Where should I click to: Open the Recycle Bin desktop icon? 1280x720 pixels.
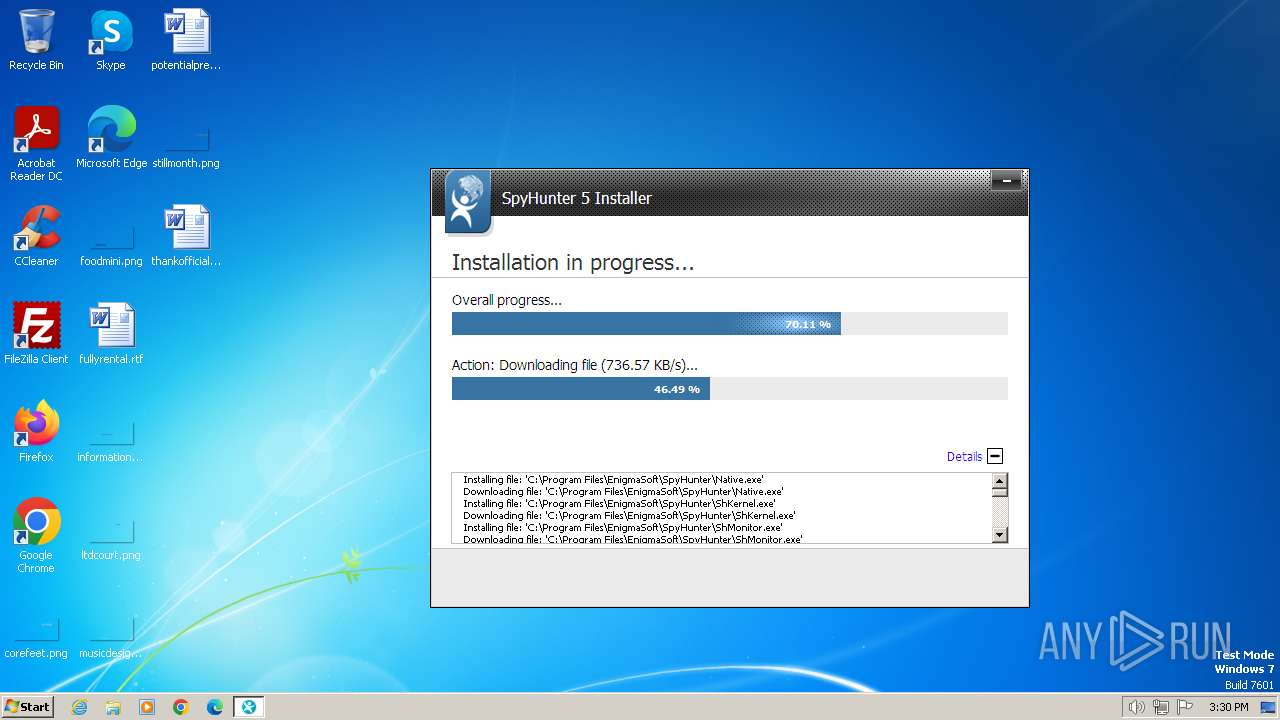[36, 40]
